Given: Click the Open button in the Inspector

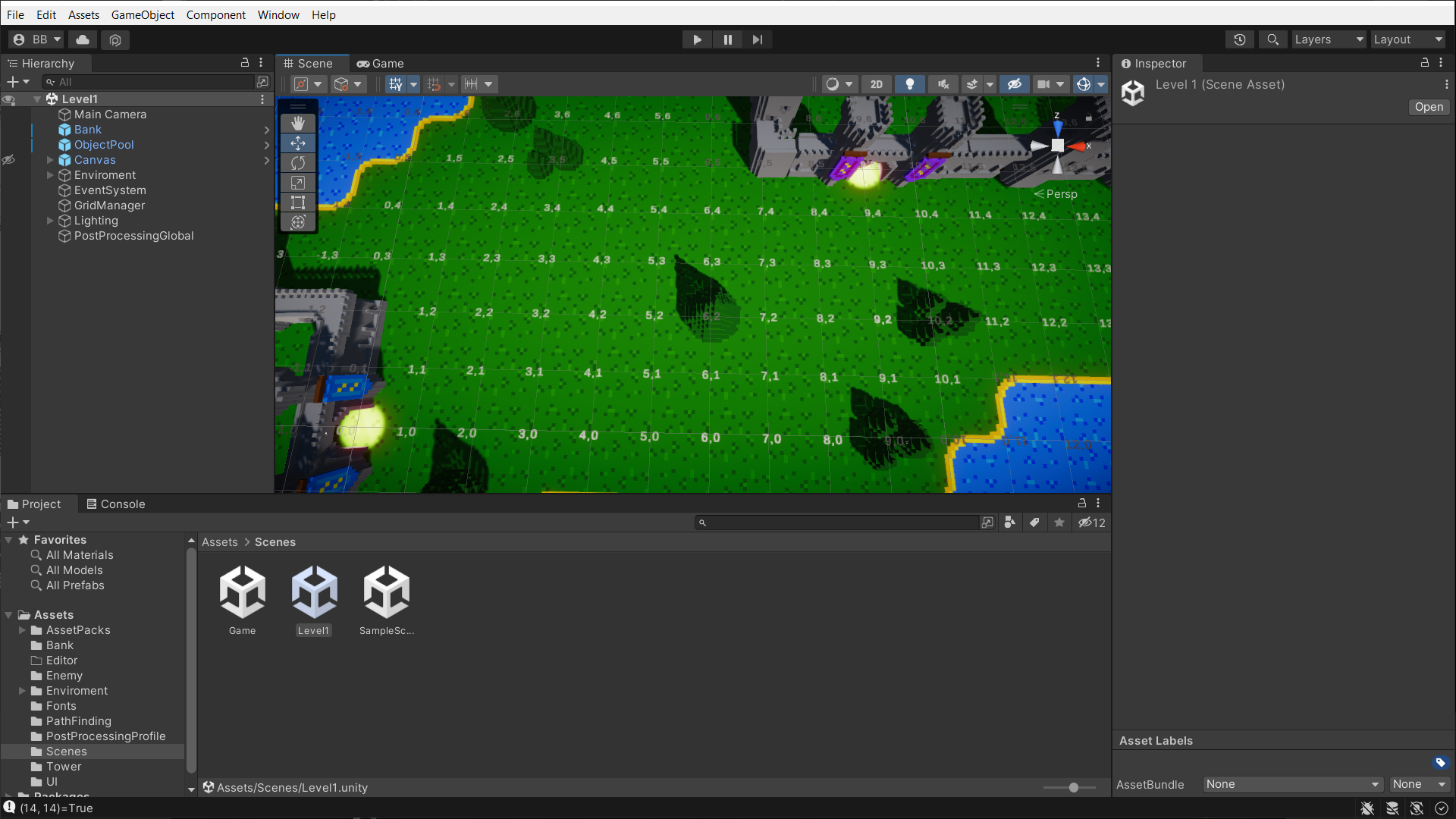Looking at the screenshot, I should point(1428,107).
